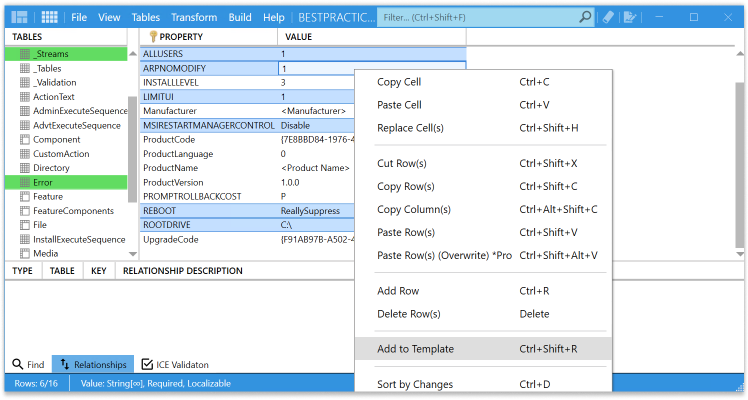
Task: Click the CustomAction table icon
Action: [x=25, y=154]
